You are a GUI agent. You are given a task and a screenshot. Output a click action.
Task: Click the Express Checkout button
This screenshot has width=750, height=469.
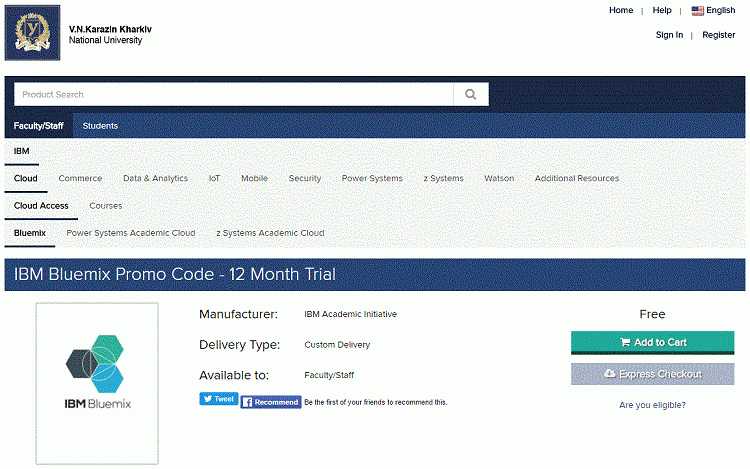pos(652,374)
